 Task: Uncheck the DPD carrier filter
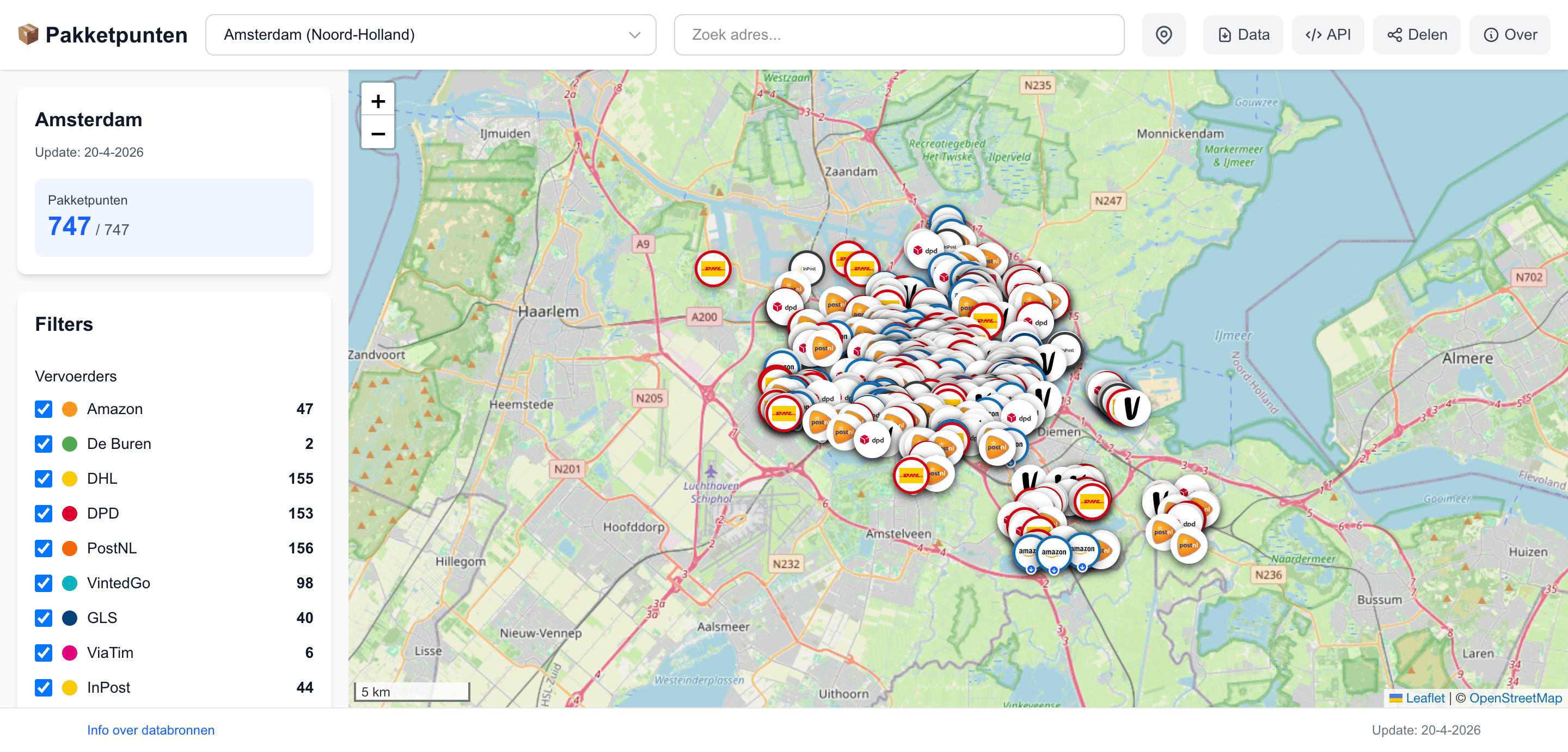point(43,514)
